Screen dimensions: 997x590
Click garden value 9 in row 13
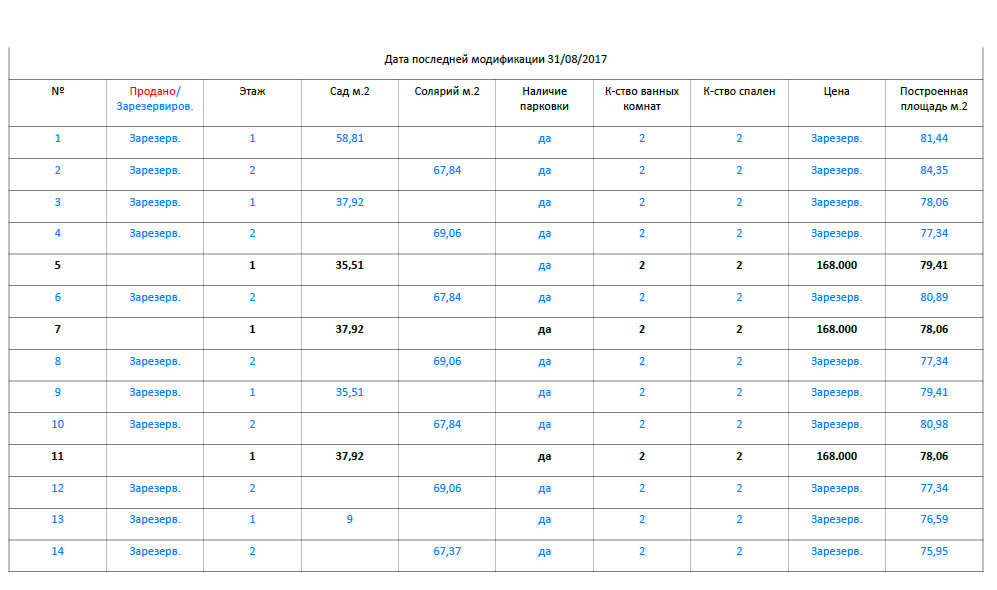(x=350, y=519)
